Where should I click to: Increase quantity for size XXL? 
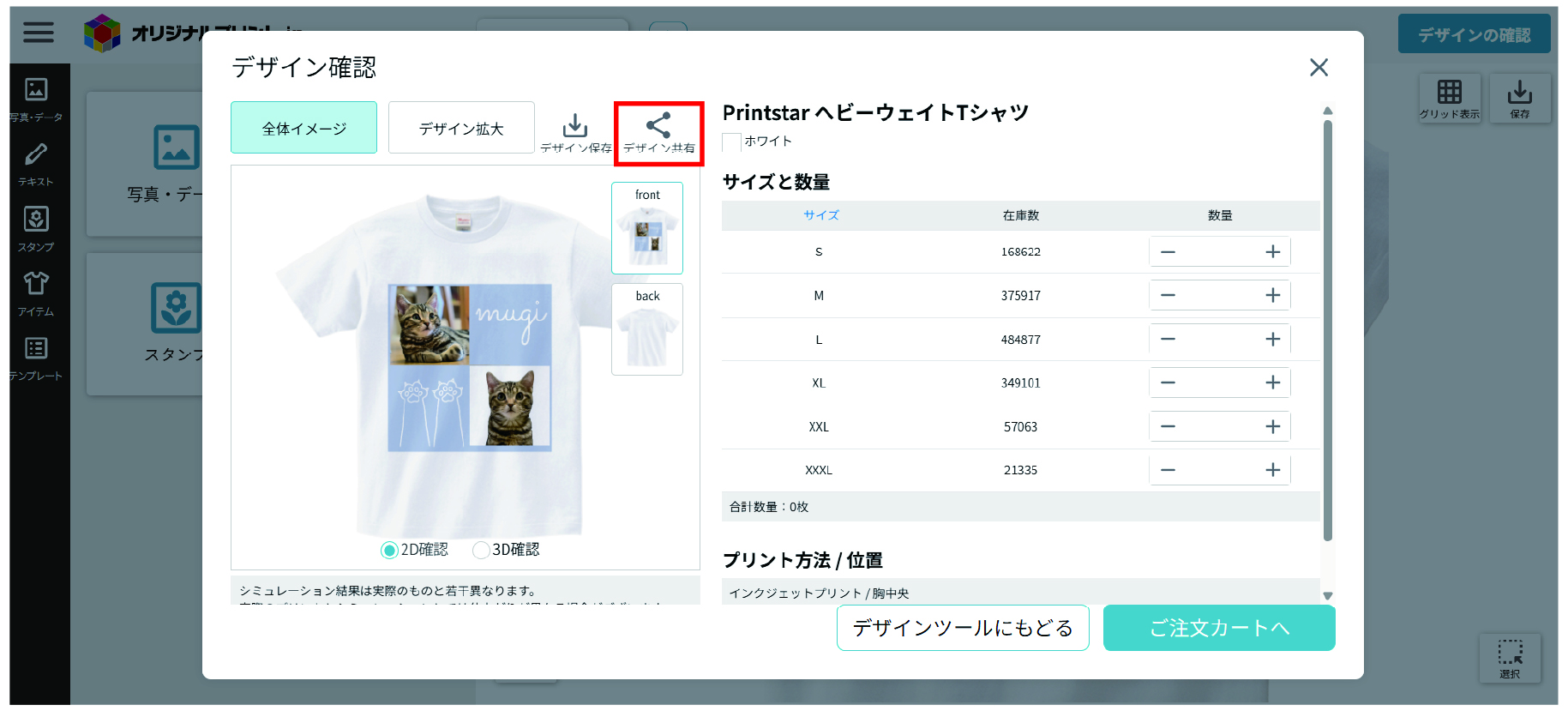coord(1272,426)
